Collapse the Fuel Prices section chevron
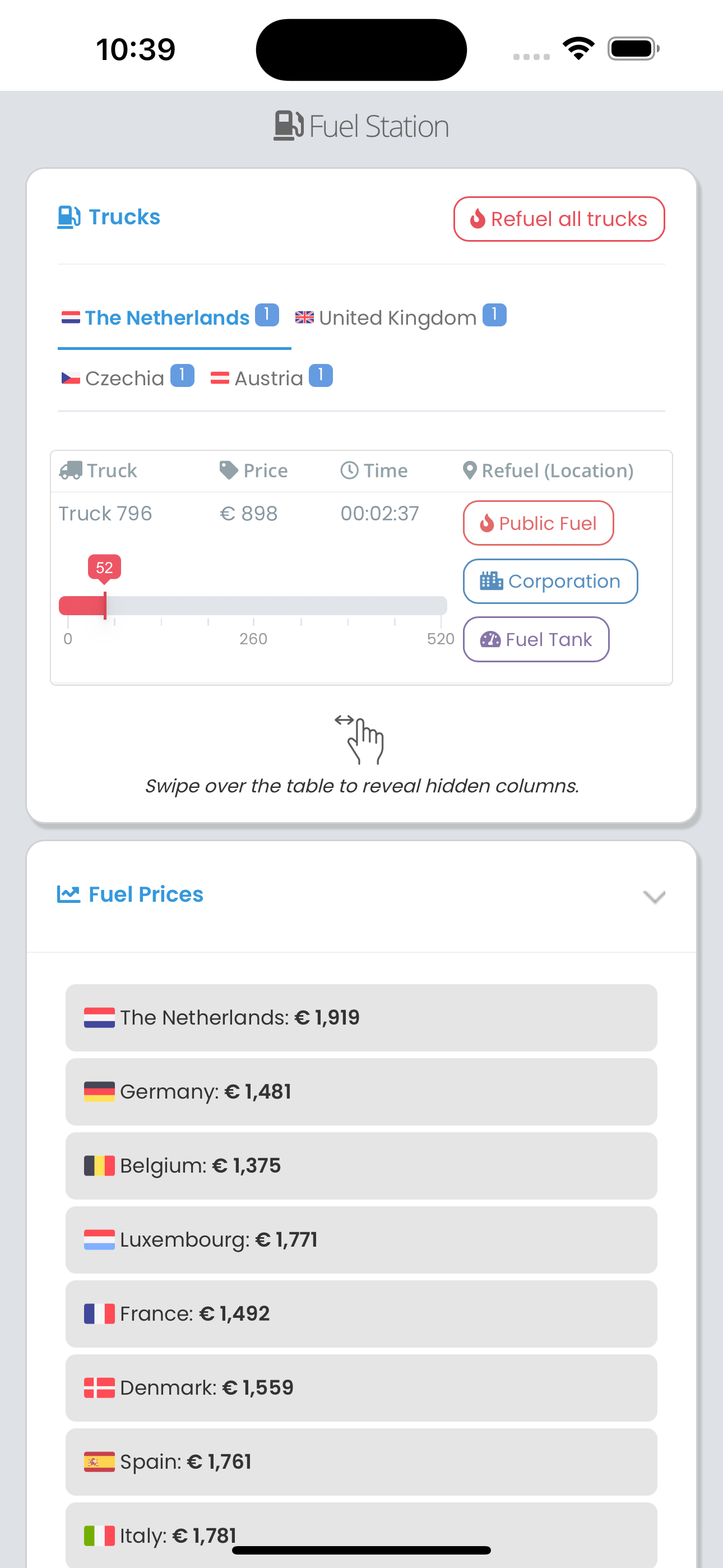The height and width of the screenshot is (1568, 723). [654, 897]
